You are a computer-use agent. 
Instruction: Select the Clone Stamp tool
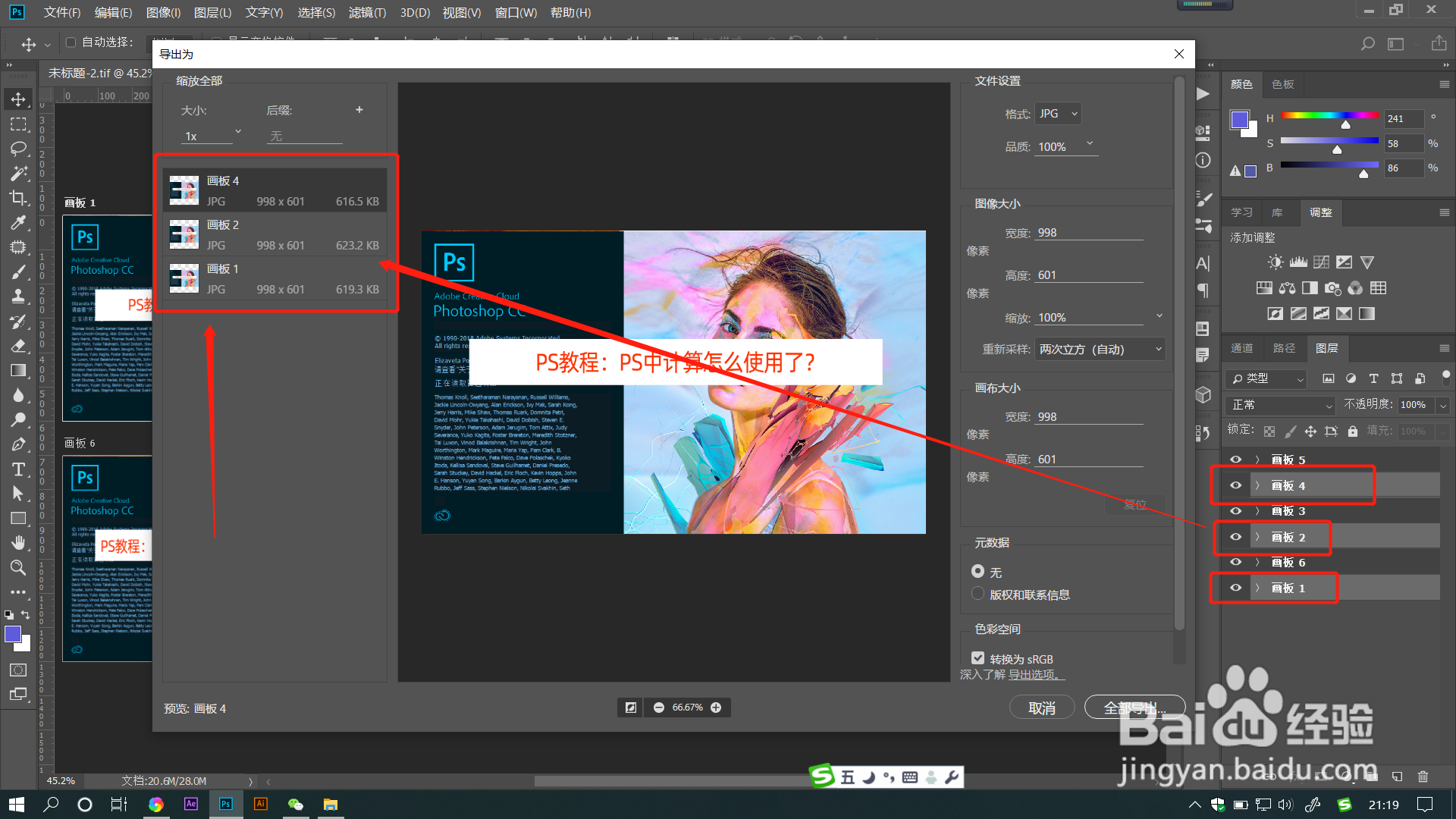tap(18, 297)
